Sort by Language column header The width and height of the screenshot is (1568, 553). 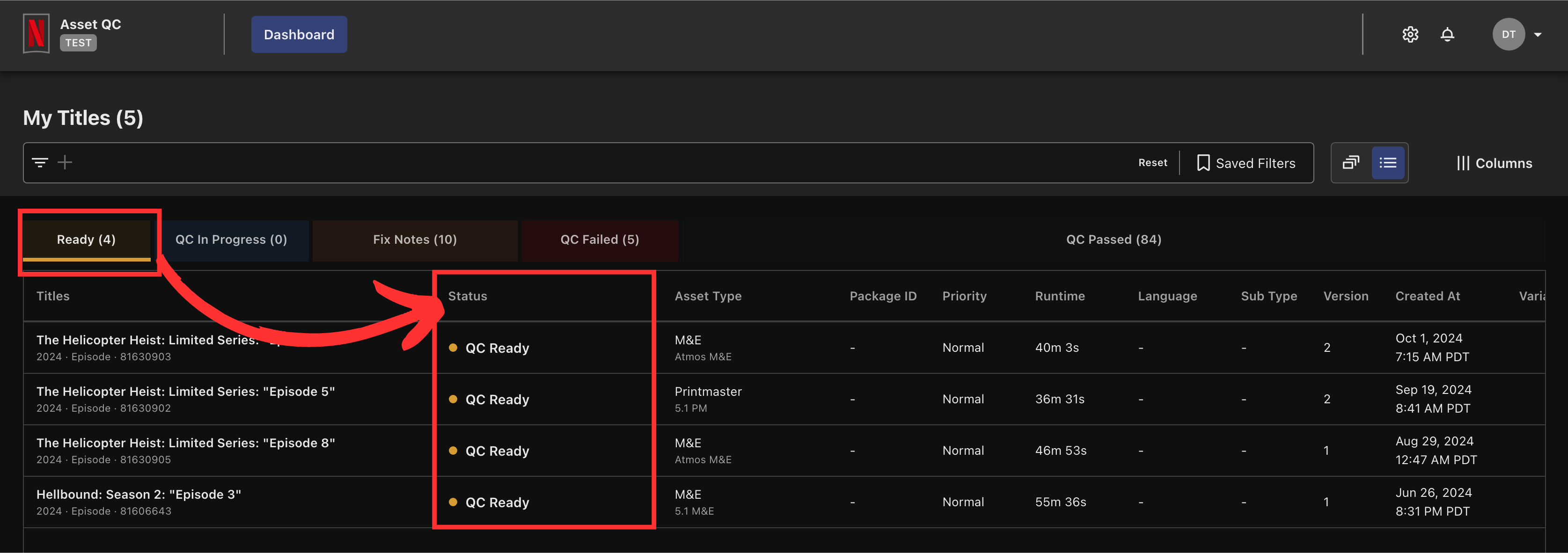pyautogui.click(x=1167, y=296)
